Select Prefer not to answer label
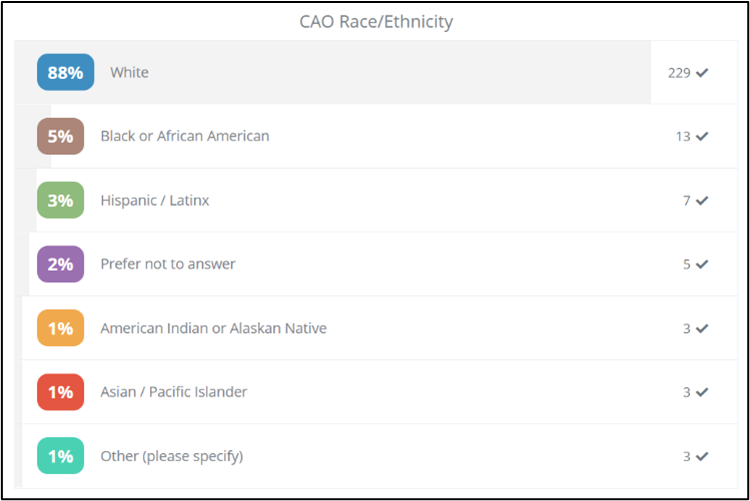Screen dimensions: 750x501 pos(168,264)
